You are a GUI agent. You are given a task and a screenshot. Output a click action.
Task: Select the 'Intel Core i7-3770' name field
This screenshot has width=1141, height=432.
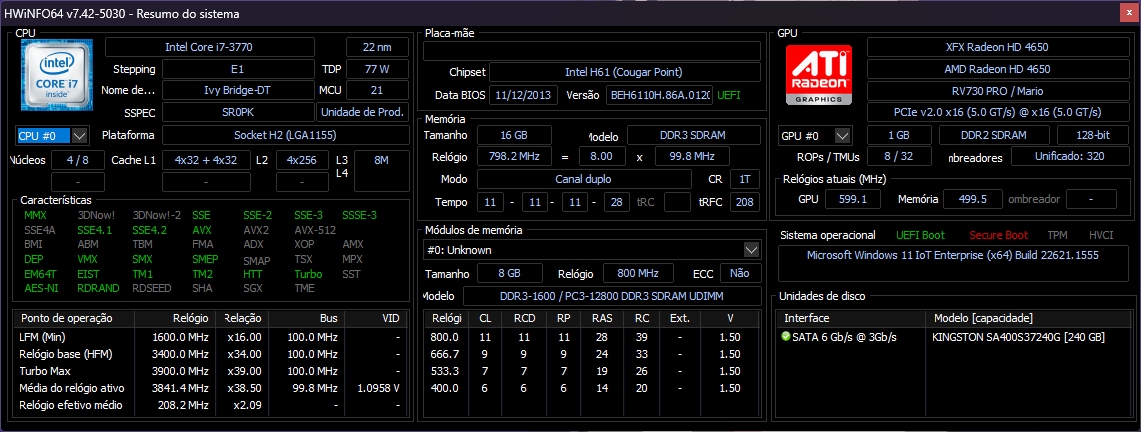[x=210, y=47]
